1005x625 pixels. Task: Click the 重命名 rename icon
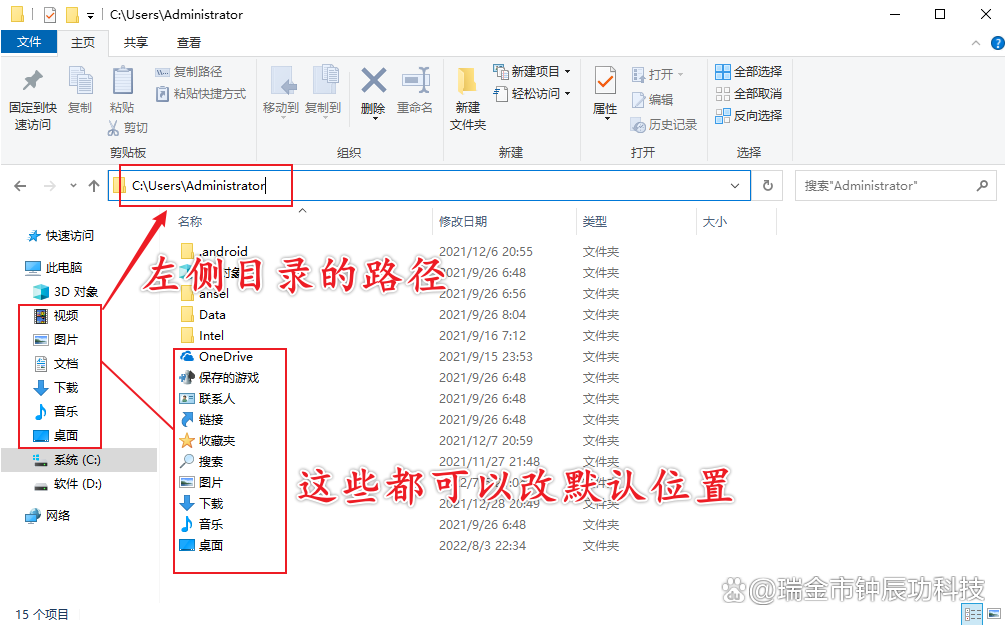[x=415, y=81]
